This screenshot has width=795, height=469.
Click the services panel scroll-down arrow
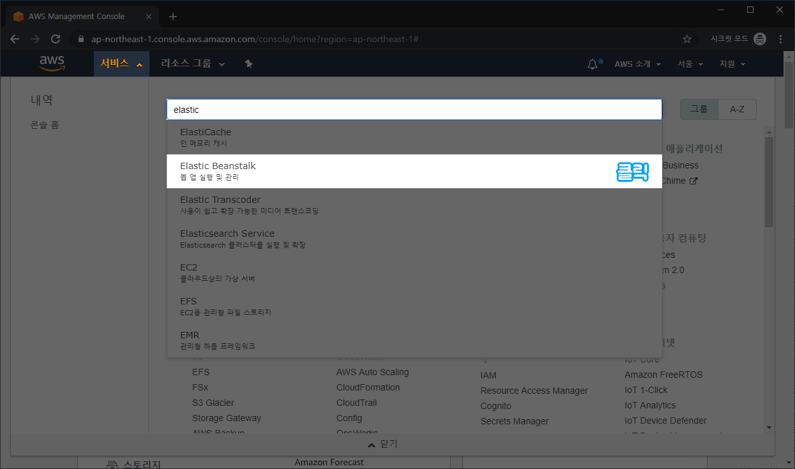coord(769,427)
